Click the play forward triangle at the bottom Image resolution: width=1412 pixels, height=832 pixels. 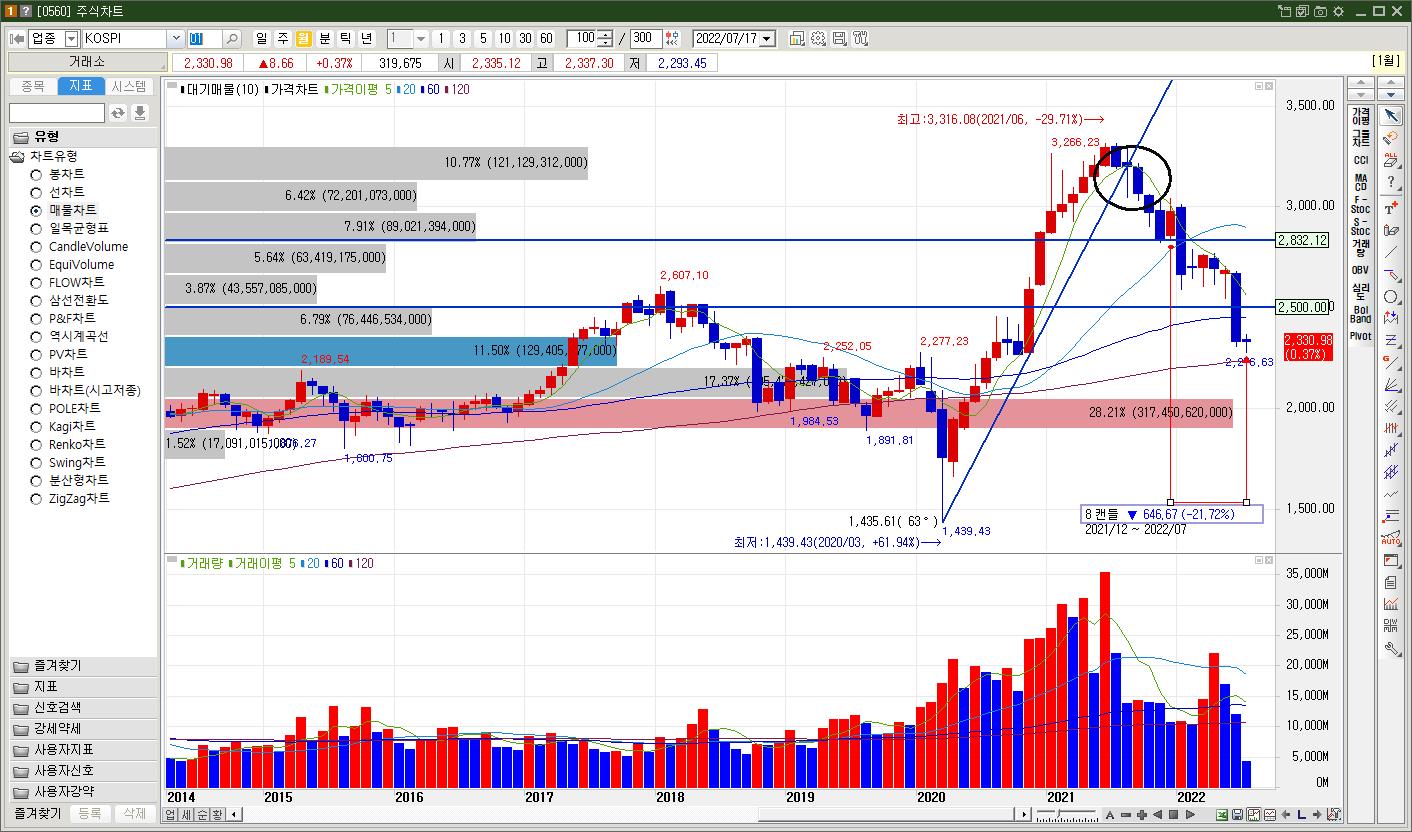point(1190,814)
